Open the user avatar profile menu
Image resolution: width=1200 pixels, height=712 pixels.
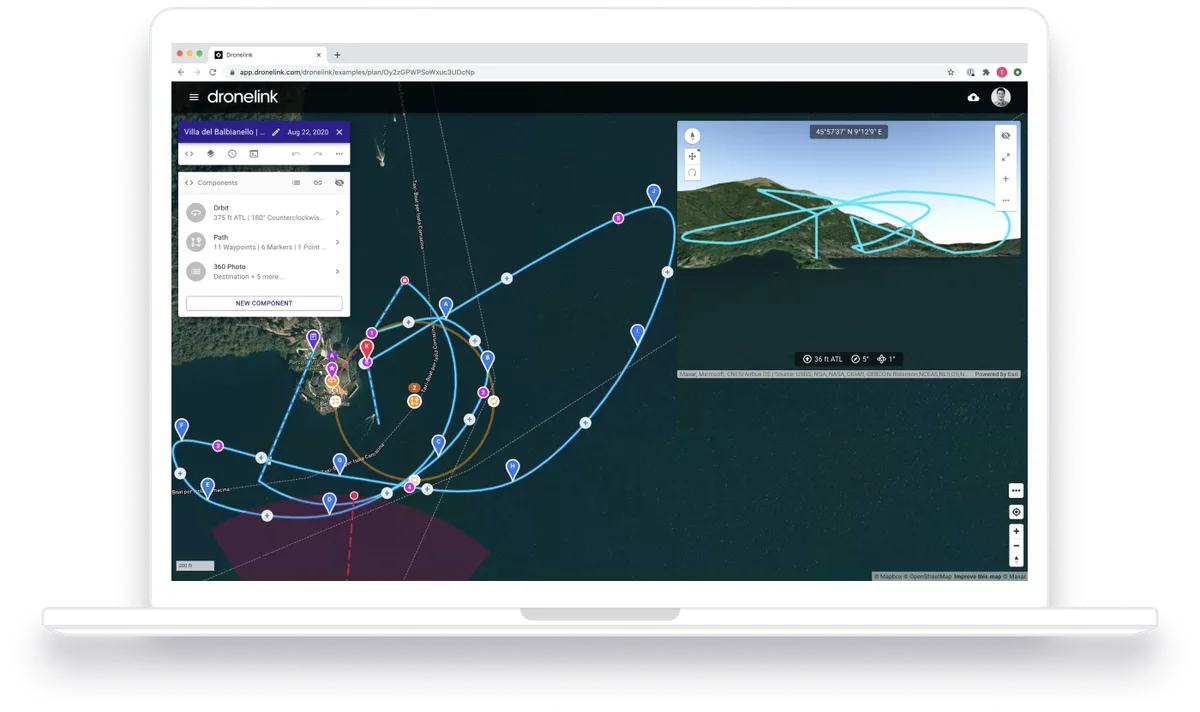pos(1001,97)
